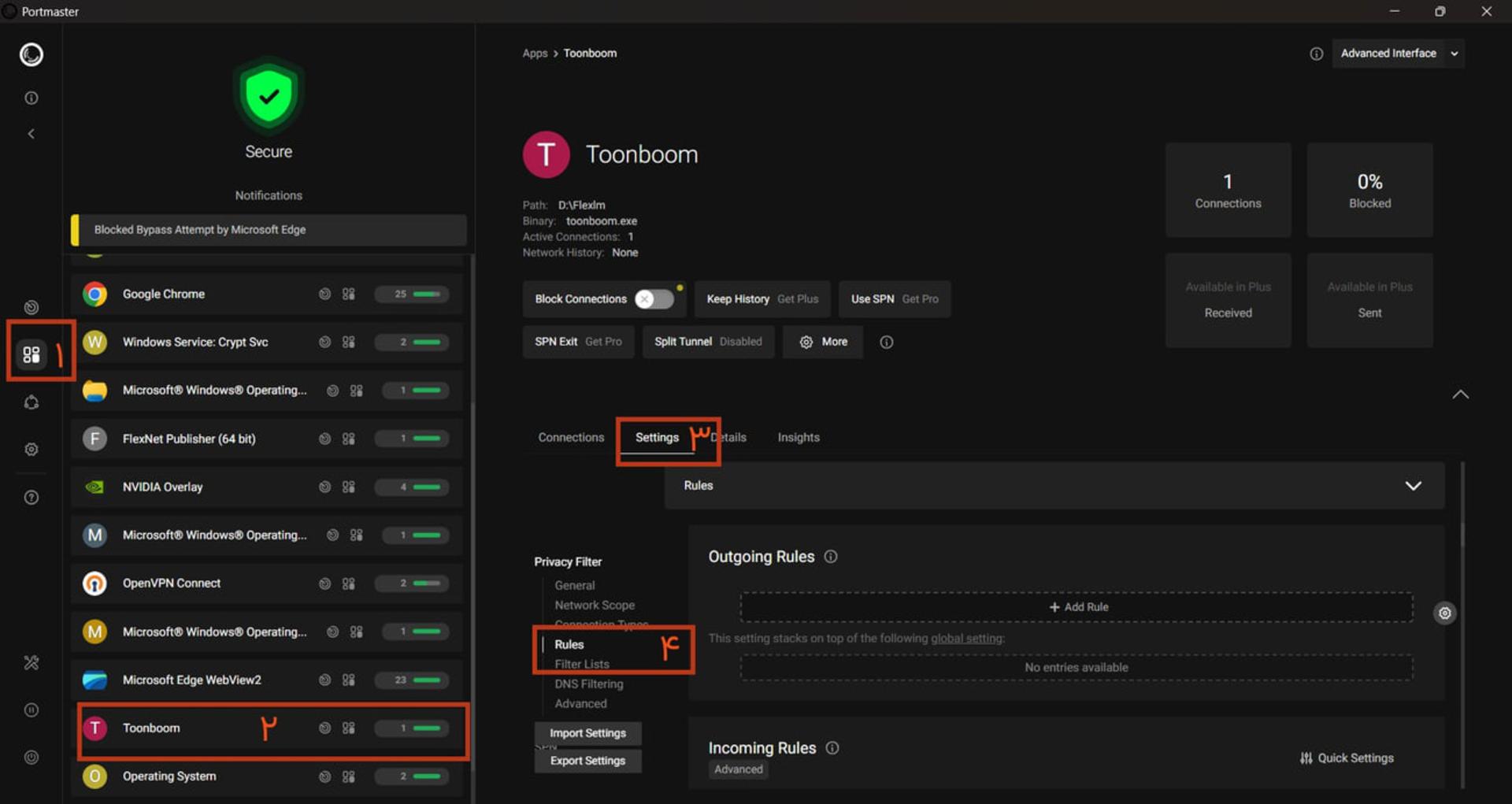Click the SPN Exit Get Pro button
This screenshot has height=804, width=1512.
(x=578, y=342)
